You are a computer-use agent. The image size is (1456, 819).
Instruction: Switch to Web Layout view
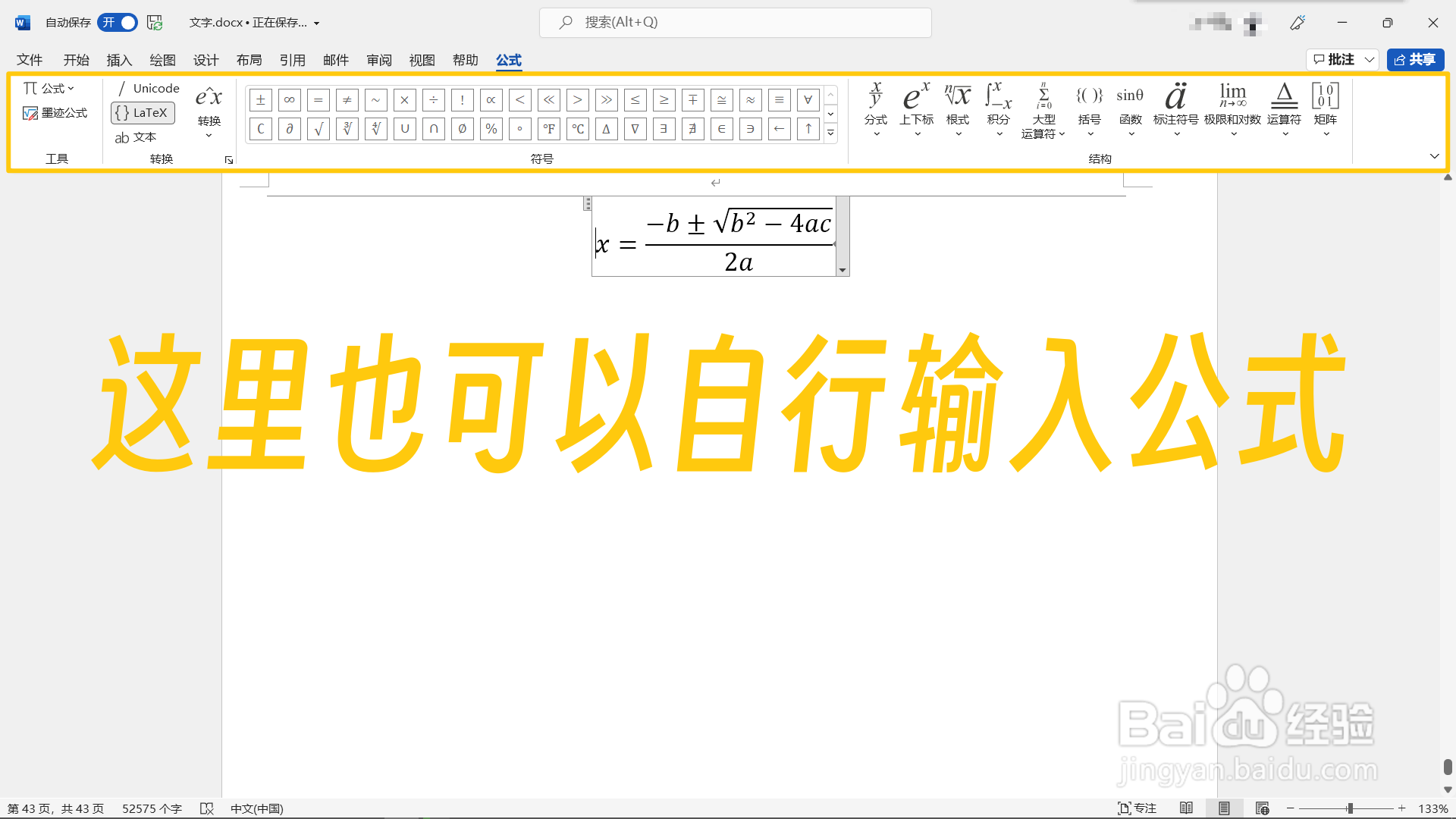point(1262,808)
